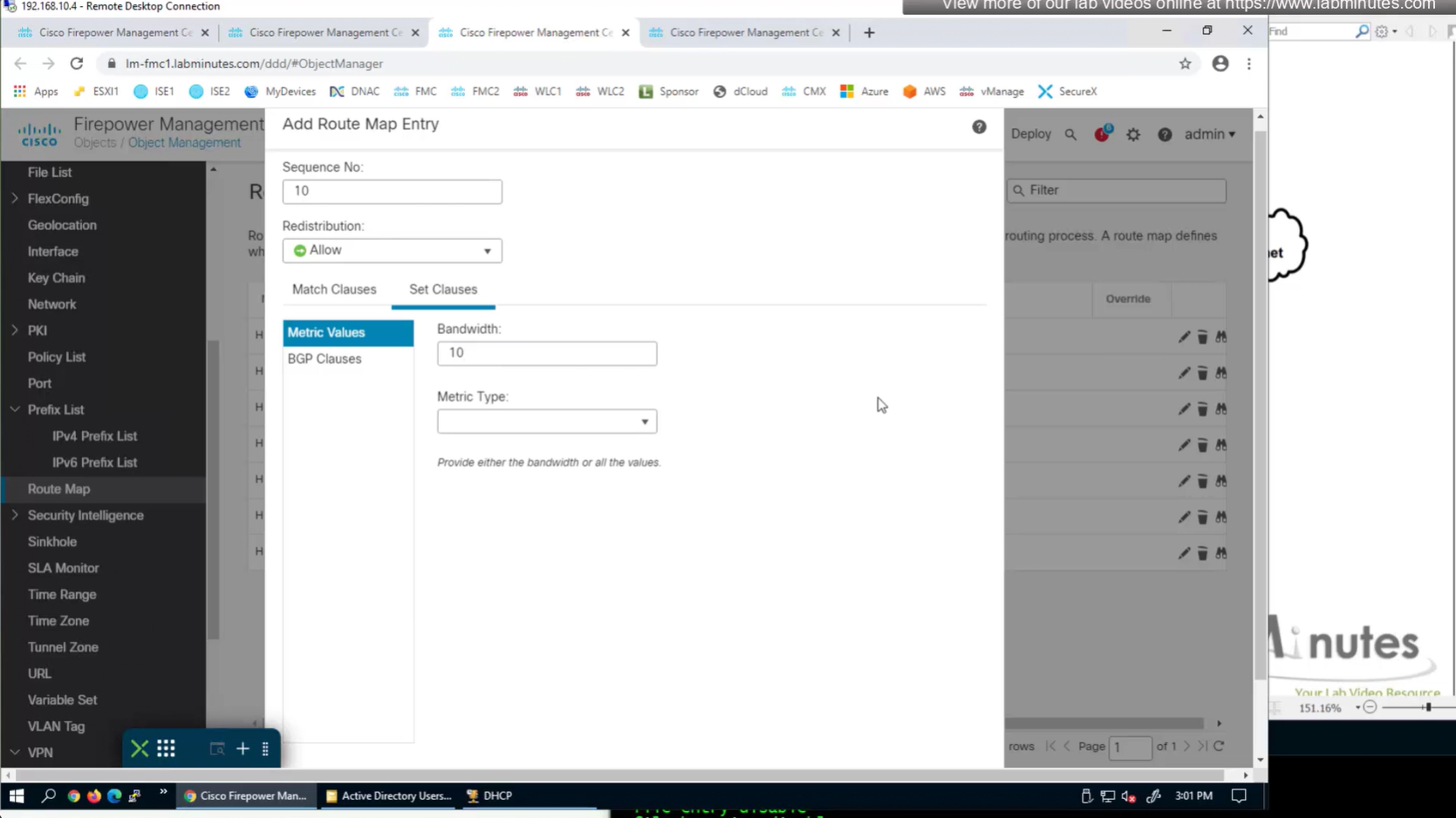
Task: Open the Redistribution Allow dropdown
Action: [x=392, y=250]
